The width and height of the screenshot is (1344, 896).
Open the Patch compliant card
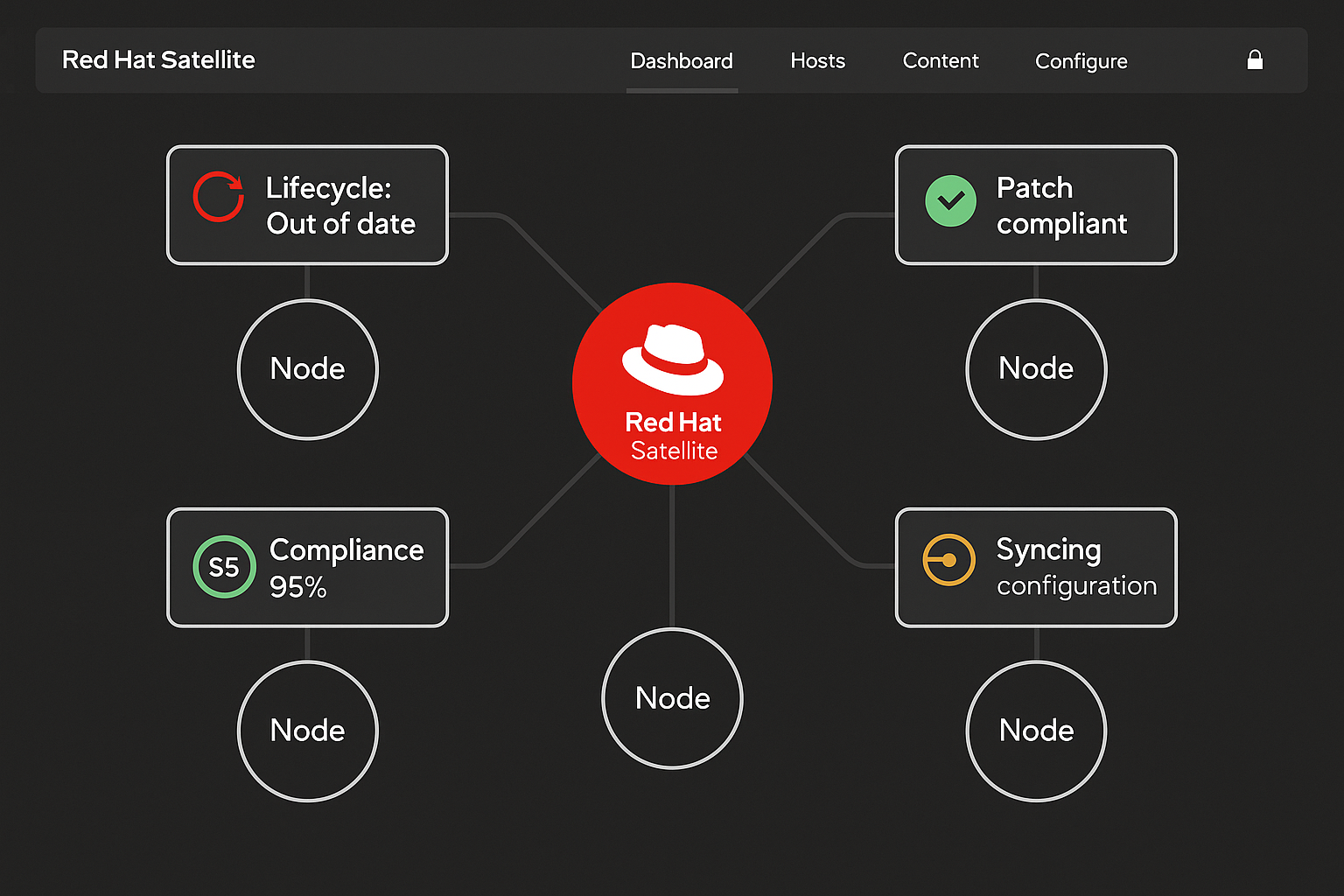(1036, 205)
